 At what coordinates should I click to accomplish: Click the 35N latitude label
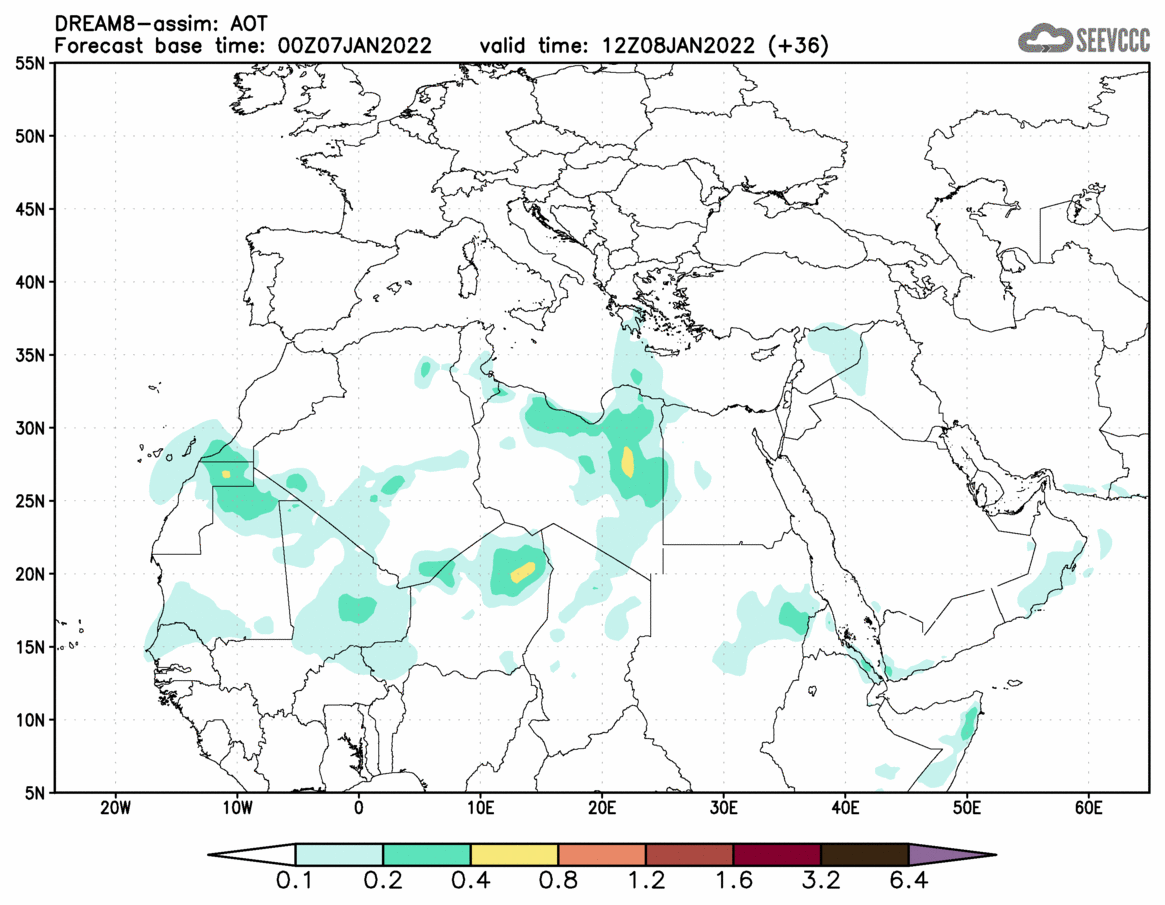pos(29,355)
